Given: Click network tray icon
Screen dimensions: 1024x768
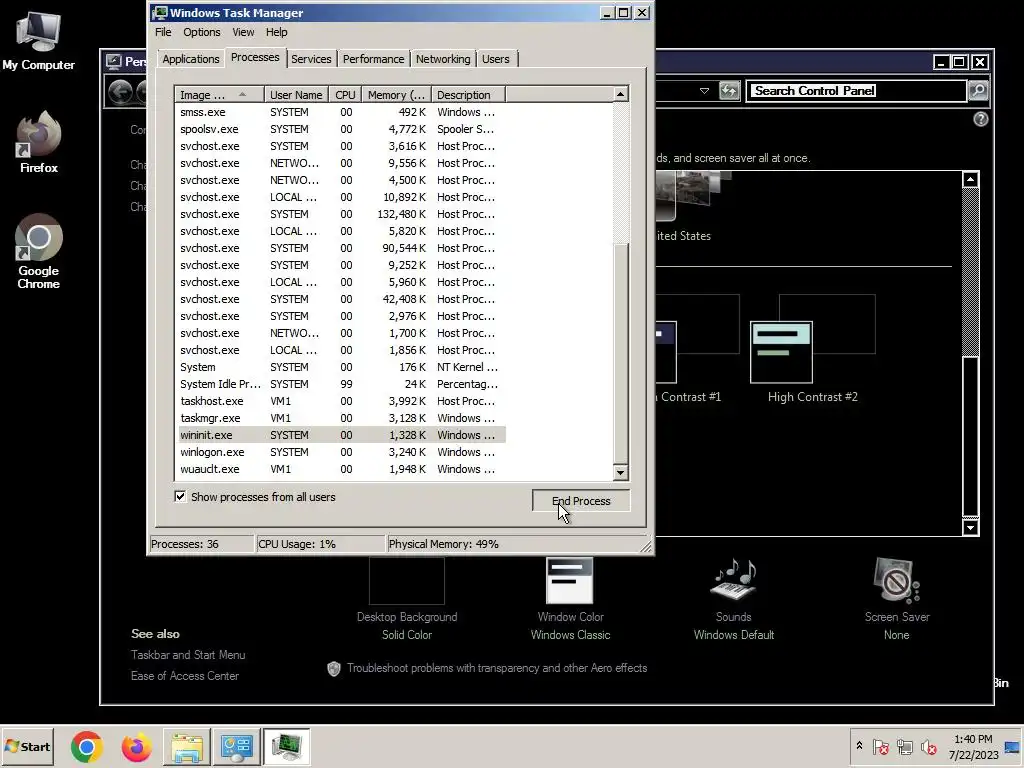Looking at the screenshot, I should click(904, 746).
